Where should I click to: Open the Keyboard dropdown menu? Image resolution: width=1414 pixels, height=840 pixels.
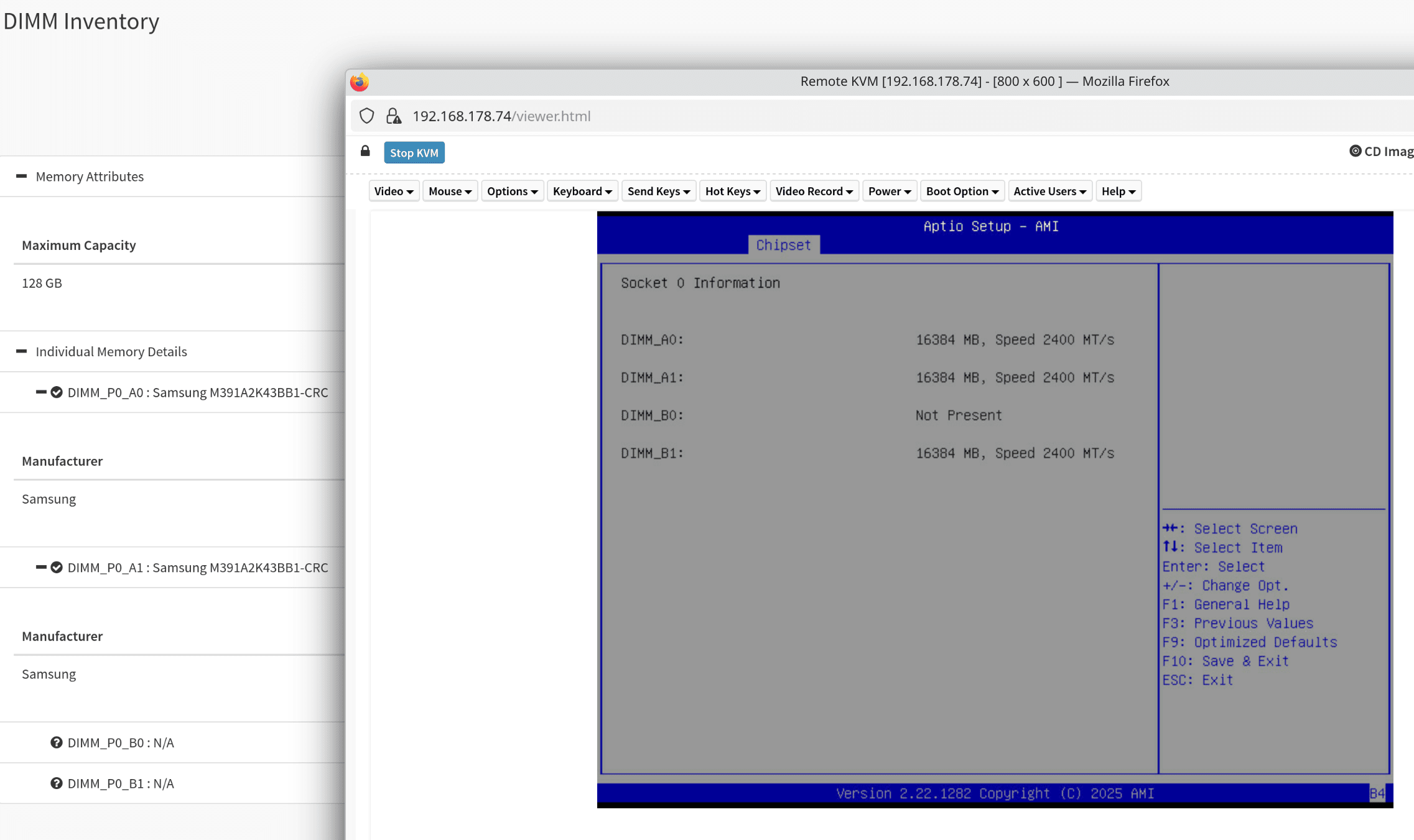pos(582,192)
